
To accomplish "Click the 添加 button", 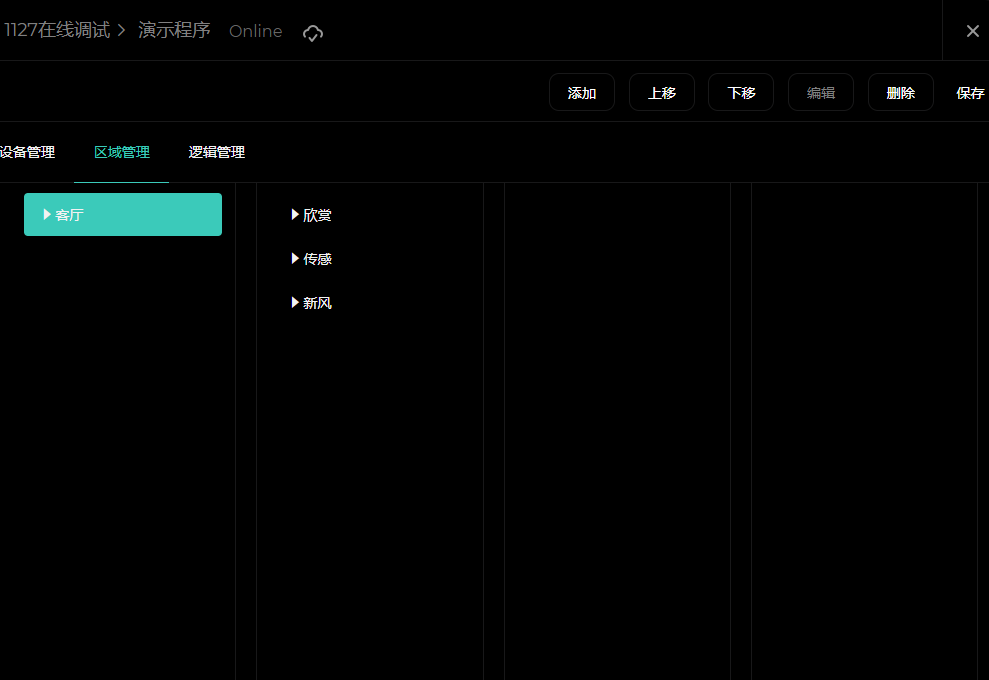I will 582,93.
